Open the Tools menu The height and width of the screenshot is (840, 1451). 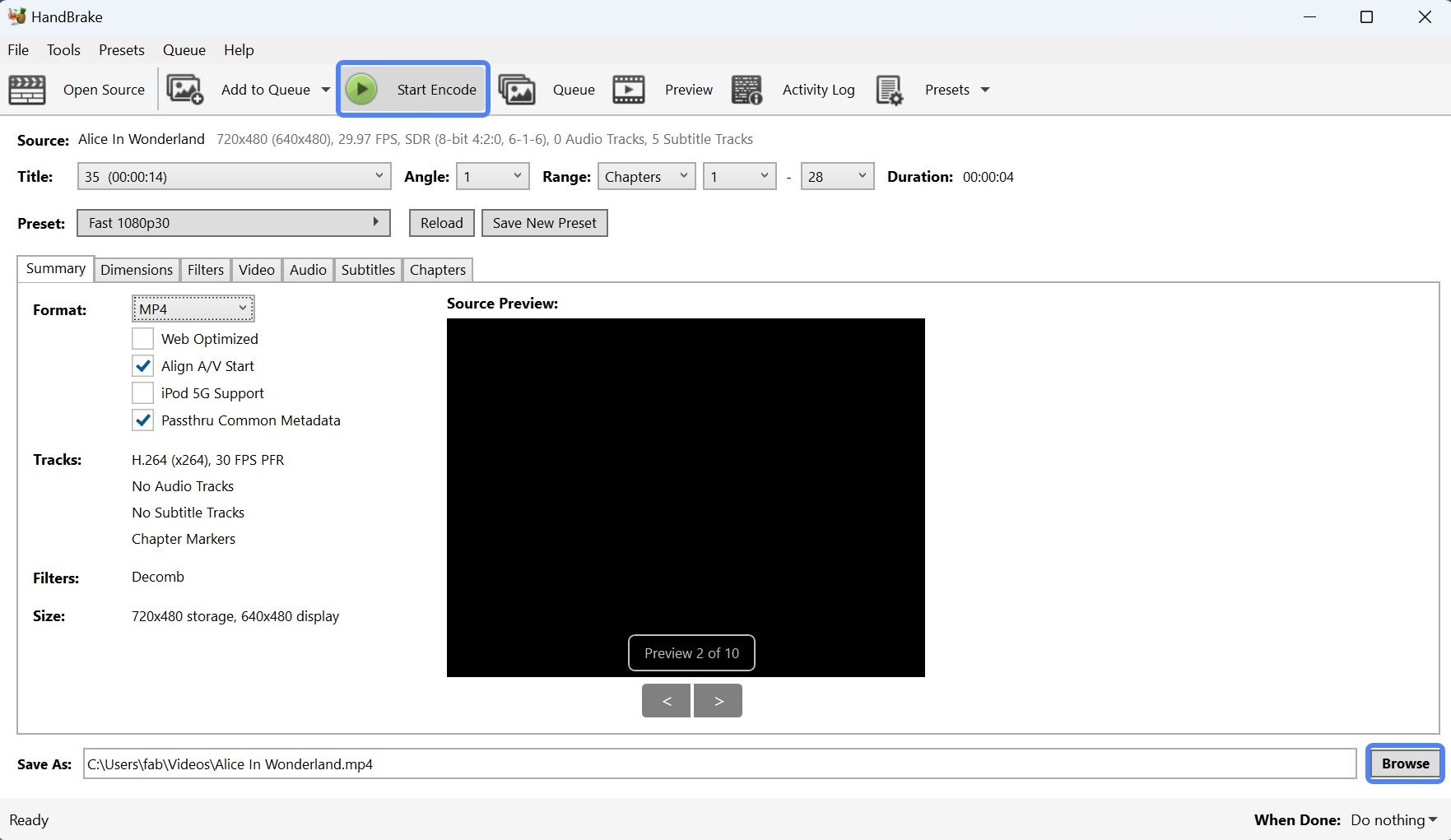(x=63, y=49)
